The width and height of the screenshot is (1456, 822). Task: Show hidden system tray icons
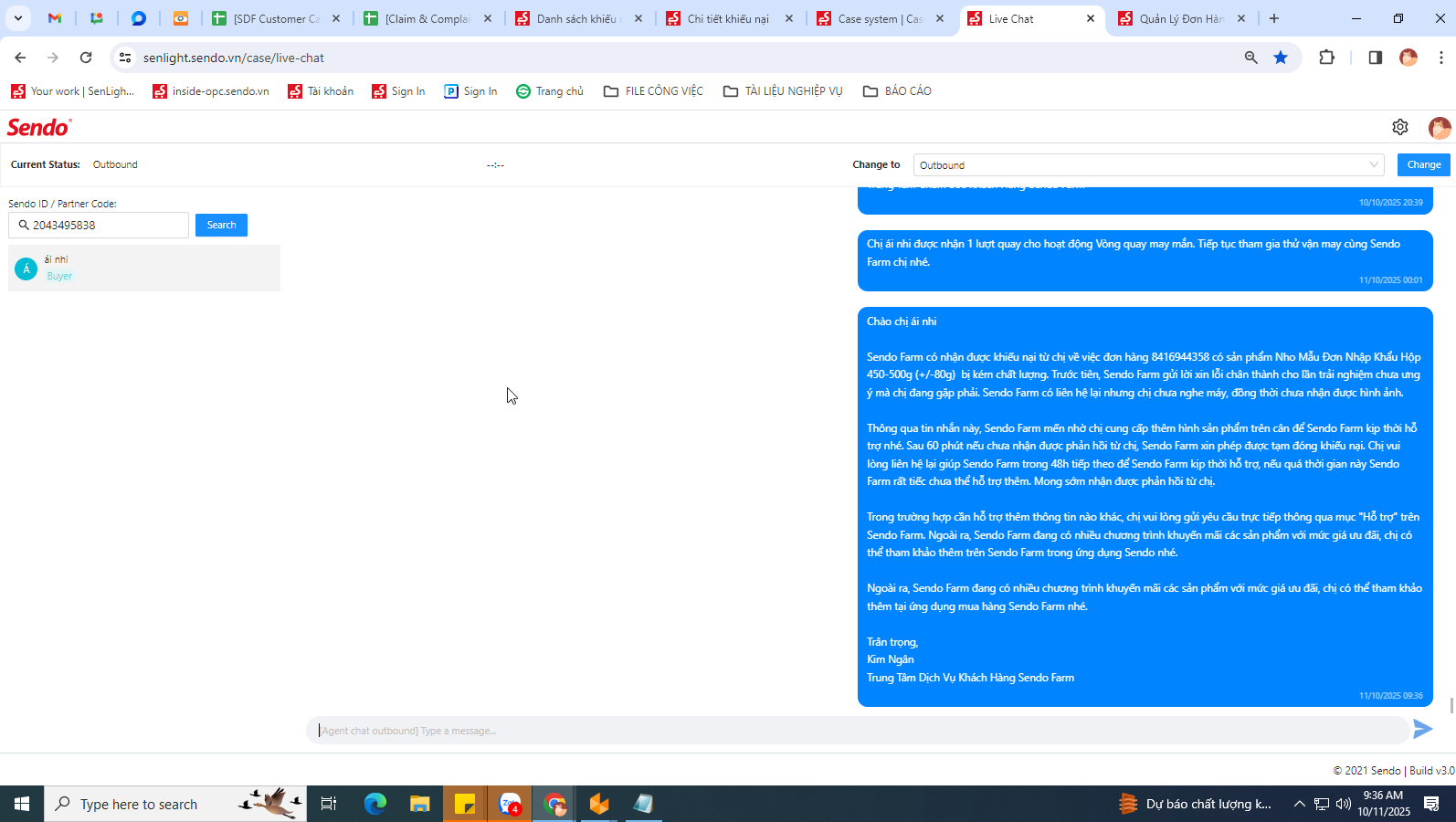pyautogui.click(x=1299, y=804)
